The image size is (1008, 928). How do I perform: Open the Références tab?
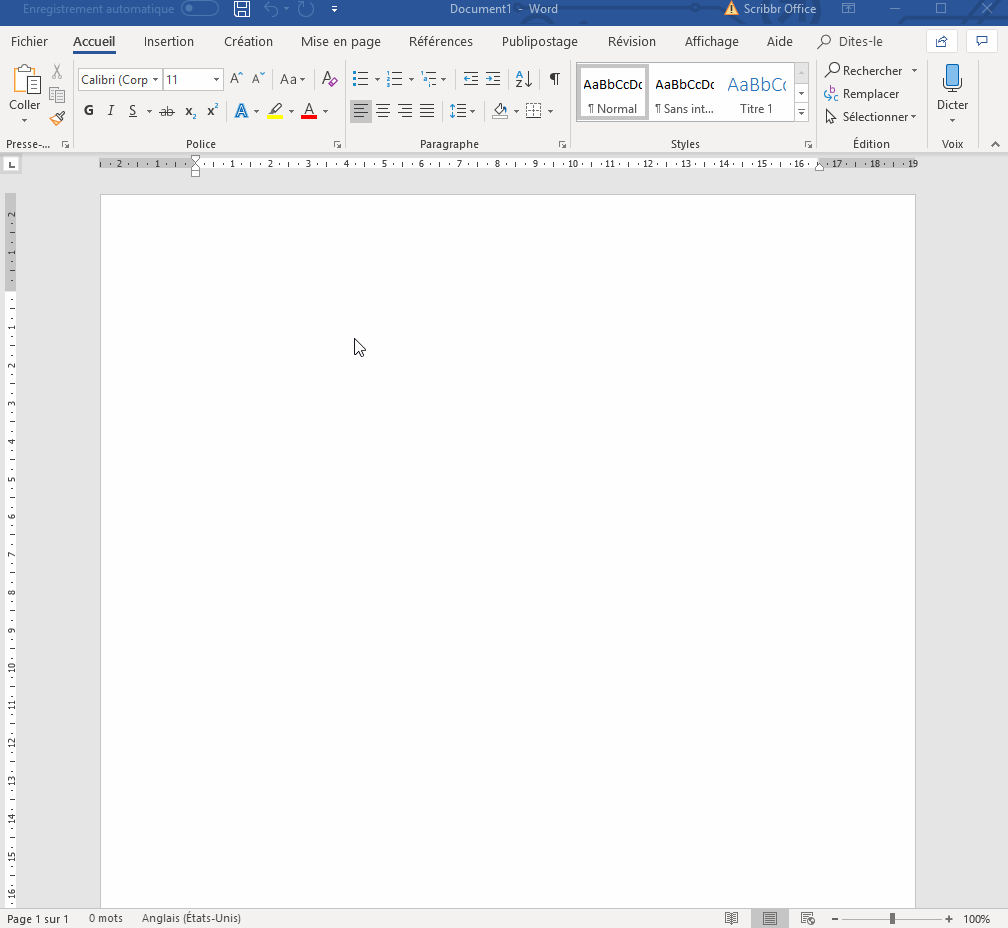coord(440,42)
